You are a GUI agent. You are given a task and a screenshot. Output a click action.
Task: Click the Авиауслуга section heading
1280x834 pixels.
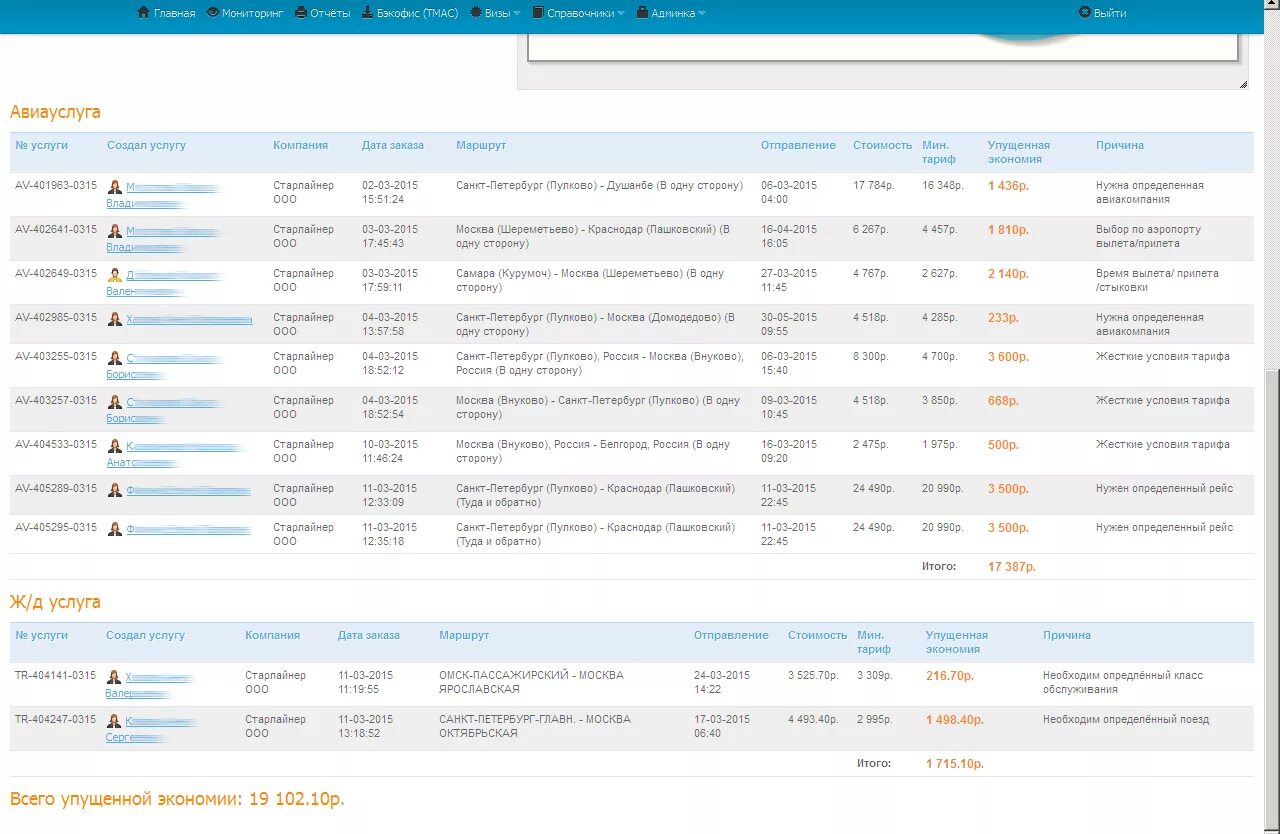[55, 112]
